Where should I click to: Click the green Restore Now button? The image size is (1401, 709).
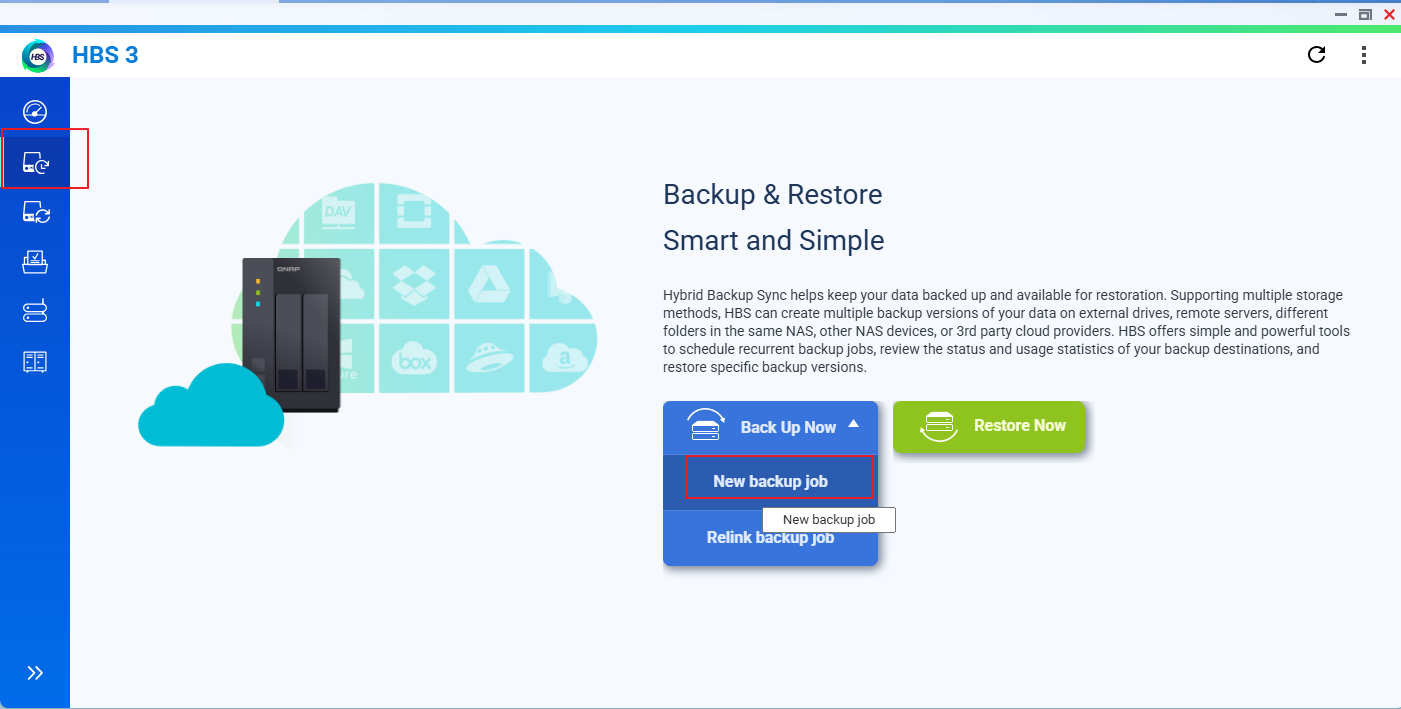click(x=988, y=426)
